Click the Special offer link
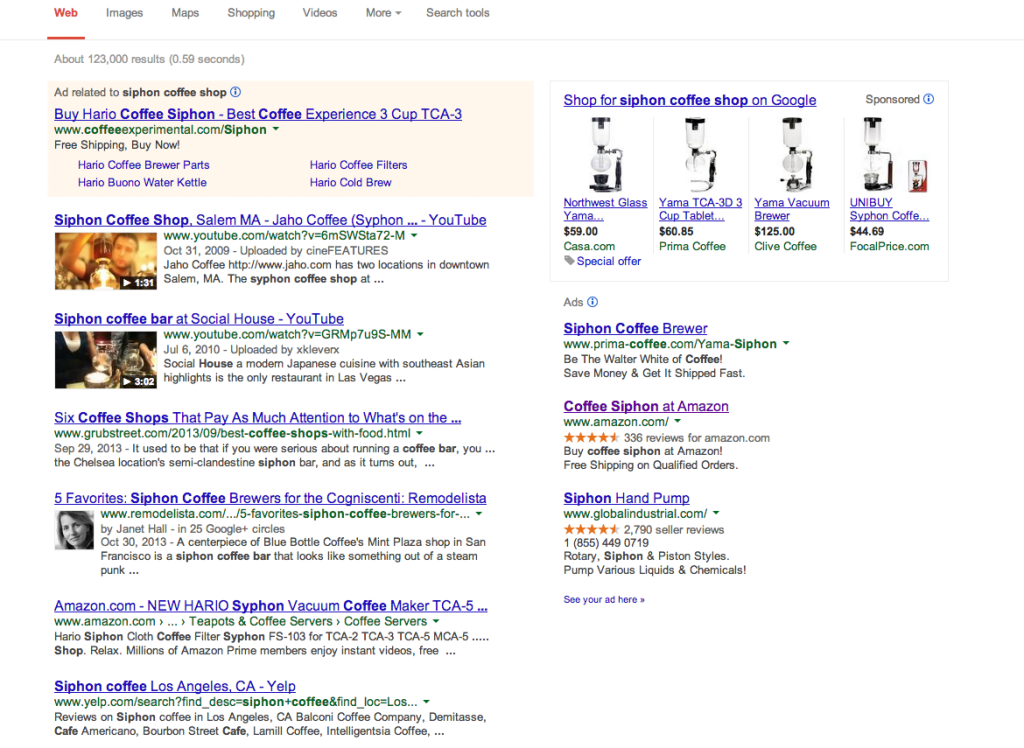The width and height of the screenshot is (1024, 748). pyautogui.click(x=609, y=261)
